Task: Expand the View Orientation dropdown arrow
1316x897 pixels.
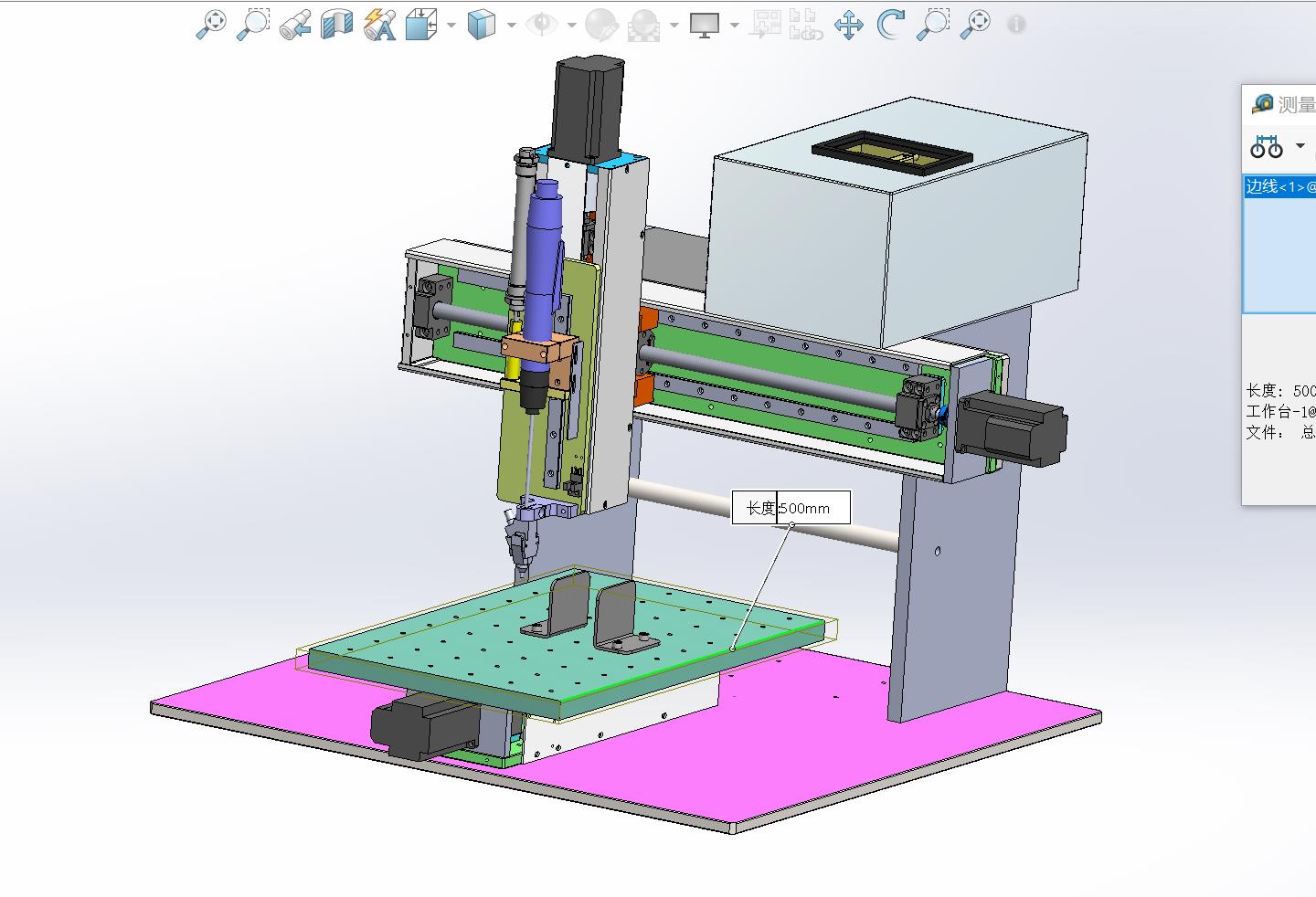Action: (x=451, y=25)
